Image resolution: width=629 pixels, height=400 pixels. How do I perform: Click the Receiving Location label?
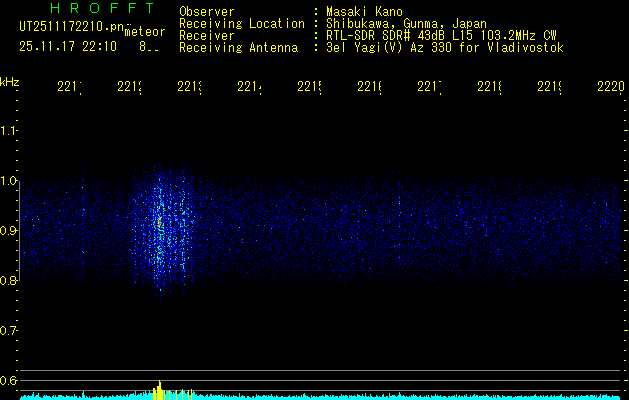242,24
